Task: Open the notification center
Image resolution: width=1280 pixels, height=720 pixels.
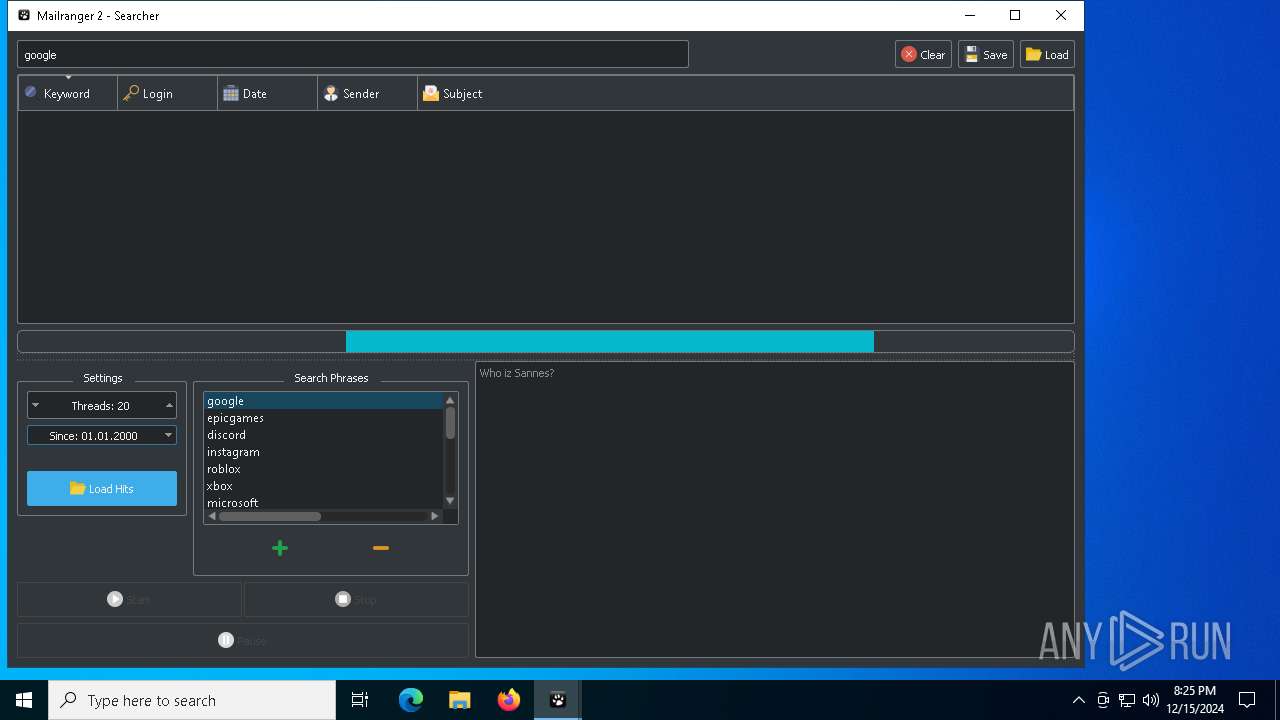Action: click(1247, 700)
